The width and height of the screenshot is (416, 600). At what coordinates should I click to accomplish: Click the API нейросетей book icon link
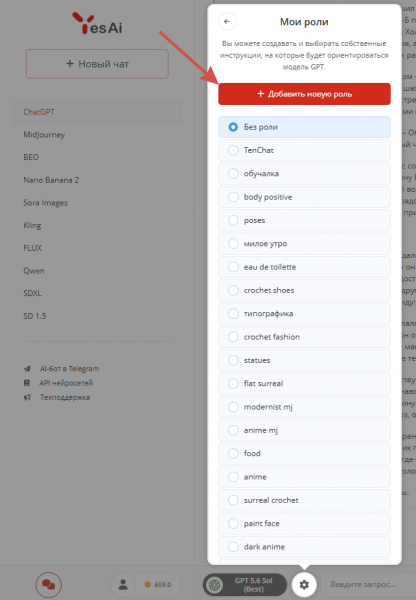click(x=27, y=383)
